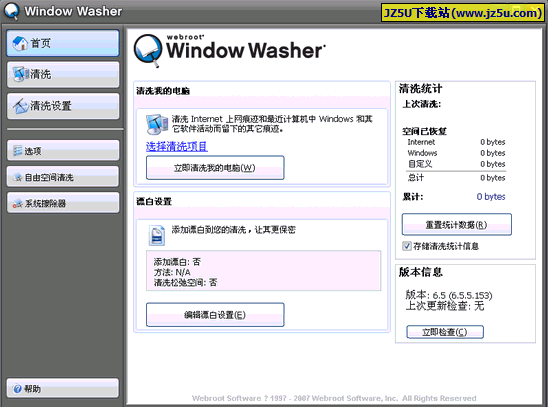Click the 上次清洗 label
The width and height of the screenshot is (548, 407).
pyautogui.click(x=421, y=104)
